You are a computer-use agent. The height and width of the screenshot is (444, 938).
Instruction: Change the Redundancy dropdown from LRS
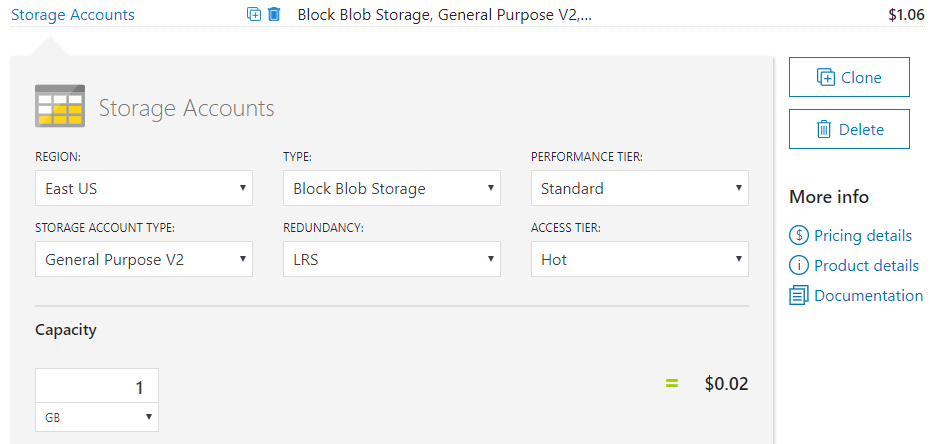pos(392,260)
